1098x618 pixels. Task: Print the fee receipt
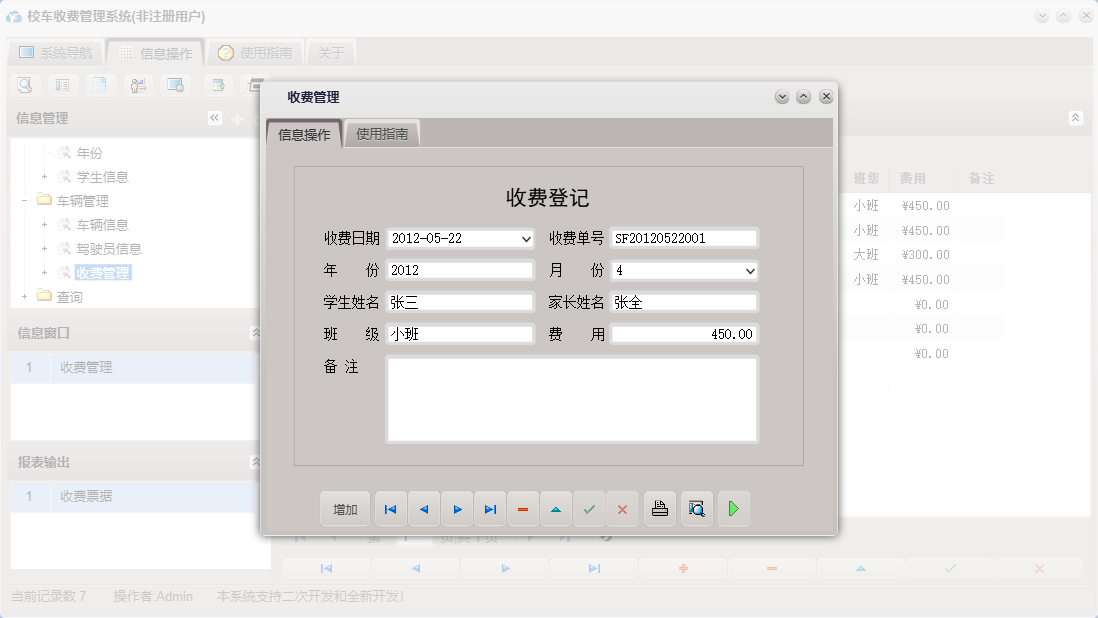coord(659,509)
